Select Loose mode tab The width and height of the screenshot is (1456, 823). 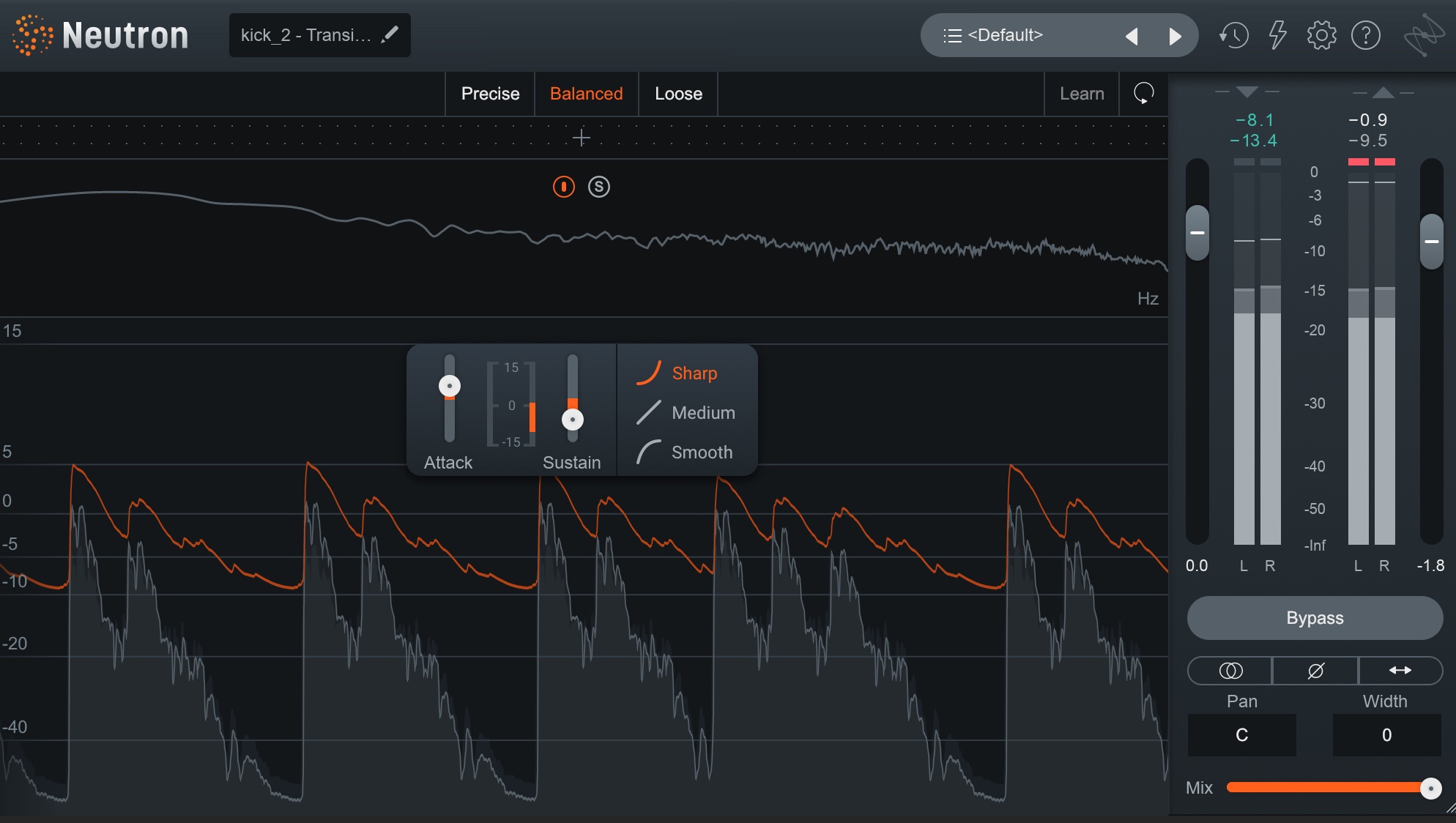678,94
